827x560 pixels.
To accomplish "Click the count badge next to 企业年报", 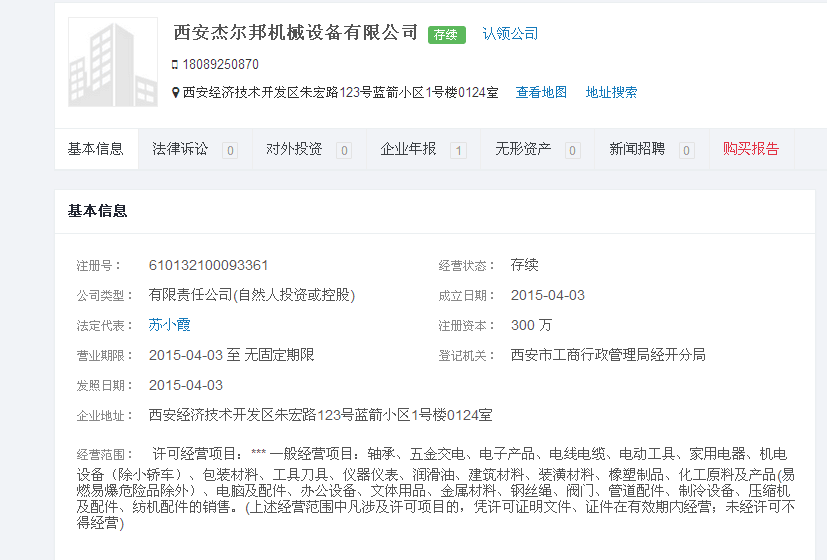I will click(x=458, y=151).
